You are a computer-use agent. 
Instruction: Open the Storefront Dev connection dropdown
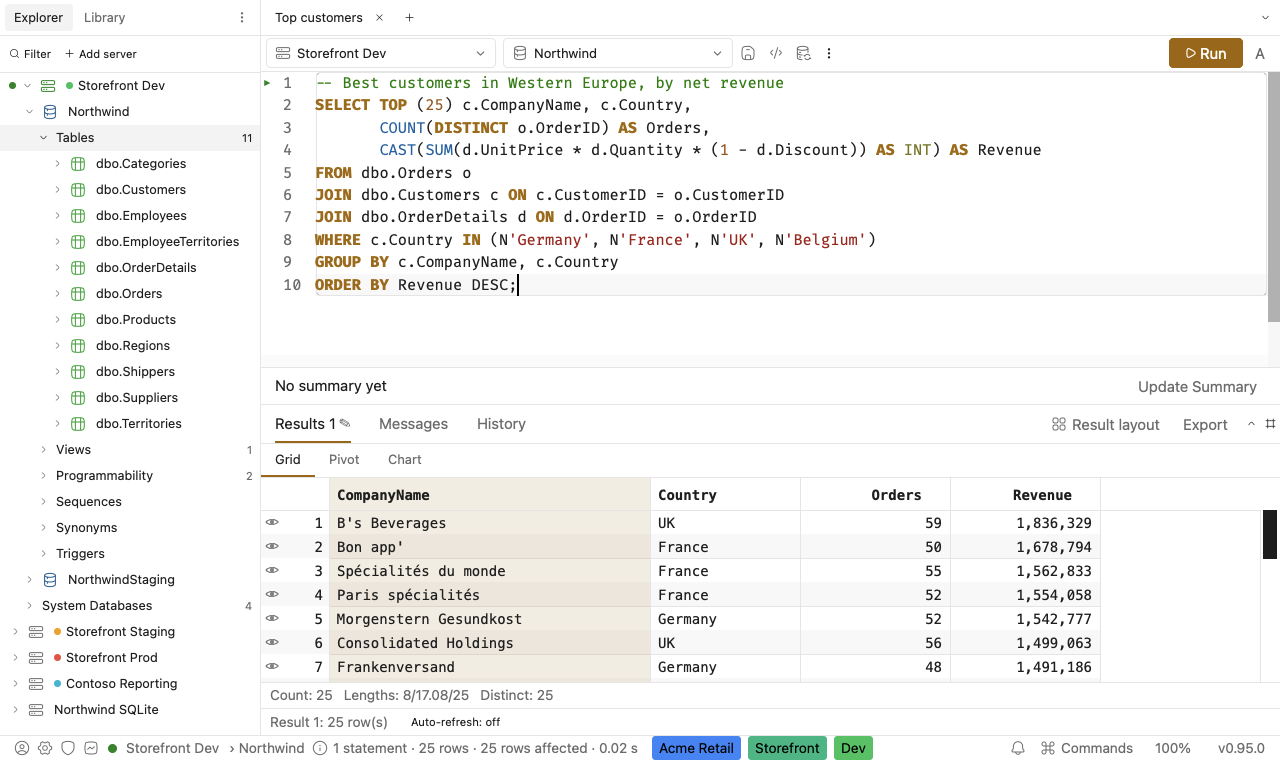pos(380,53)
